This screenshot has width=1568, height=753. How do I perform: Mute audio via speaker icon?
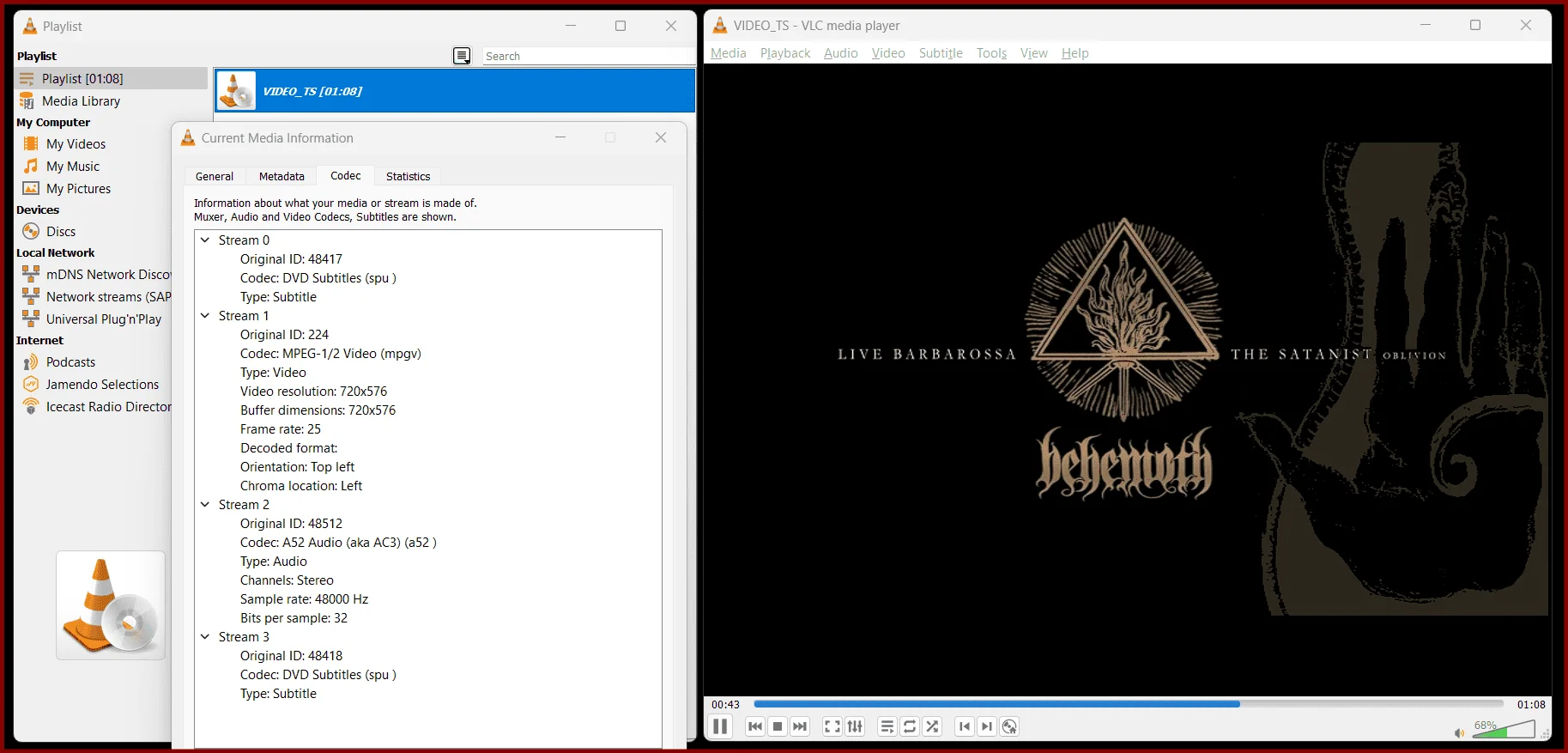click(1459, 732)
